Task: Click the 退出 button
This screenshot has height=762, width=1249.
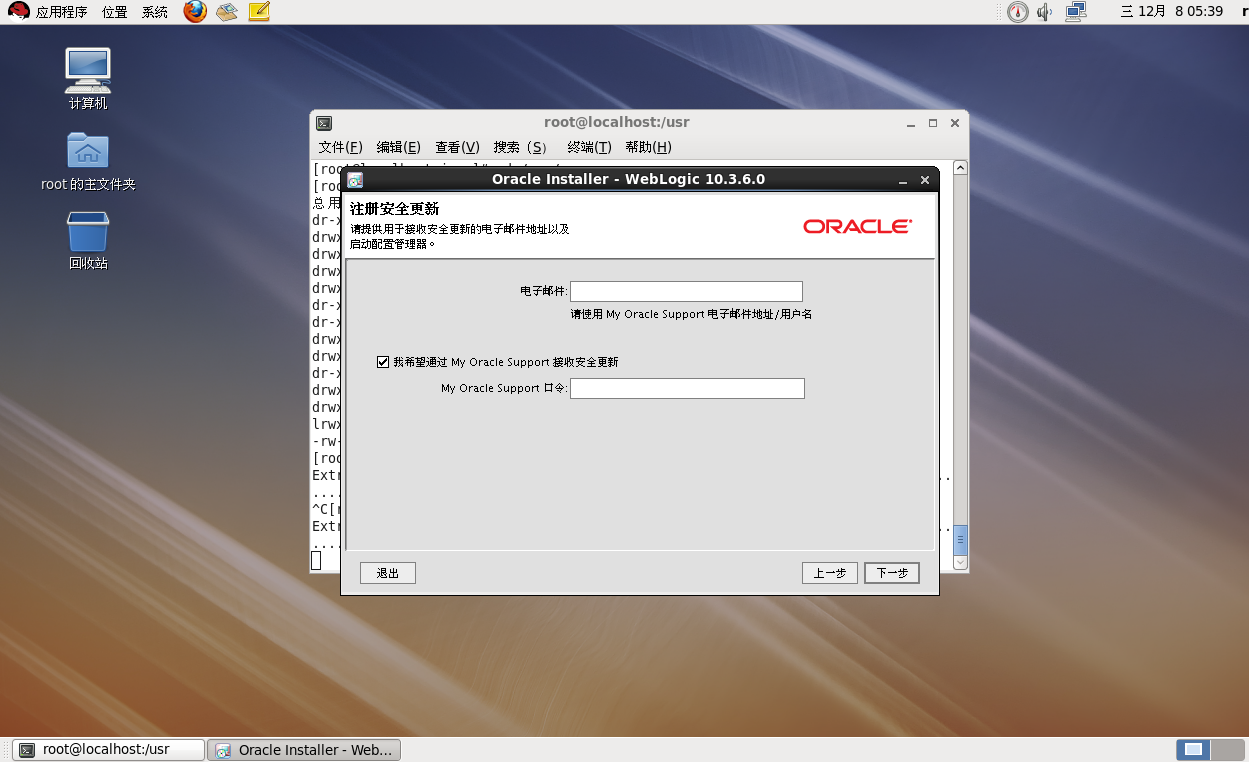Action: pos(388,573)
